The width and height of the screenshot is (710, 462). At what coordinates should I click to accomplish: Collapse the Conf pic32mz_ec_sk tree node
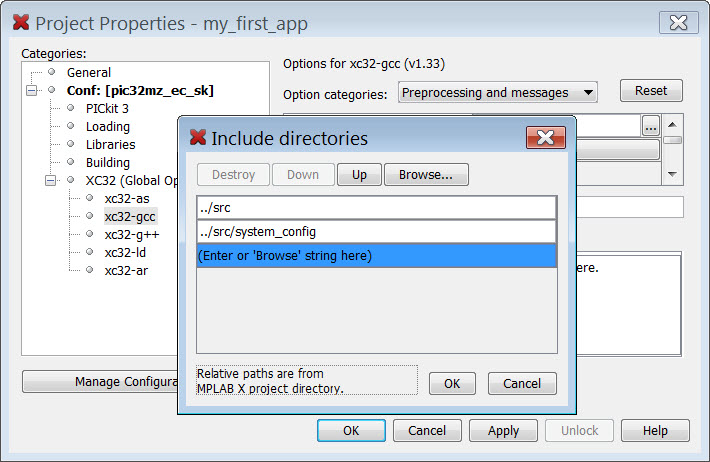click(x=32, y=91)
